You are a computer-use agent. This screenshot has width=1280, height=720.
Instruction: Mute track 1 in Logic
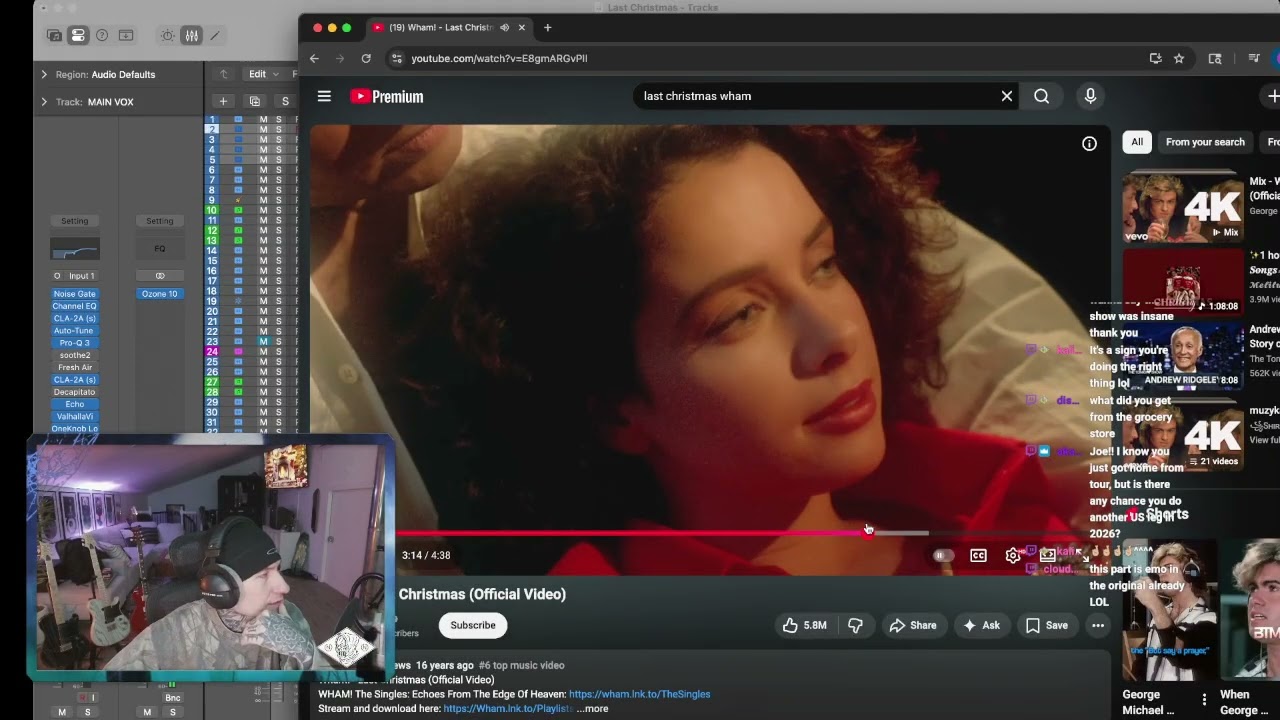coord(263,120)
